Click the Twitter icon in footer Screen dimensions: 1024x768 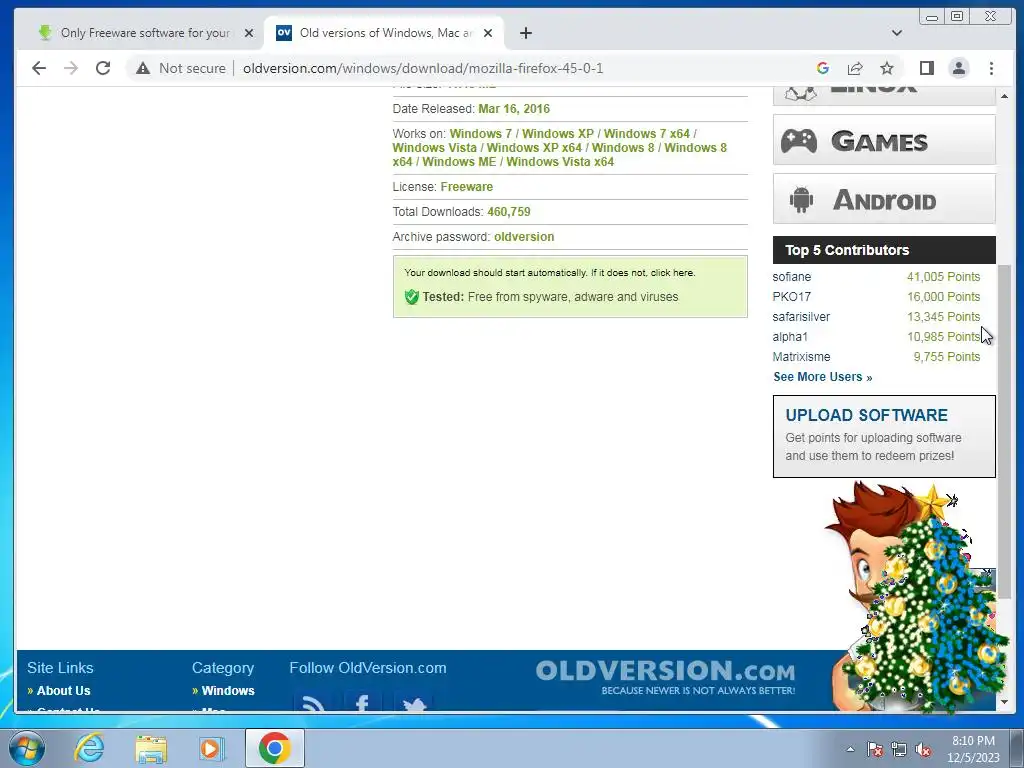coord(413,704)
